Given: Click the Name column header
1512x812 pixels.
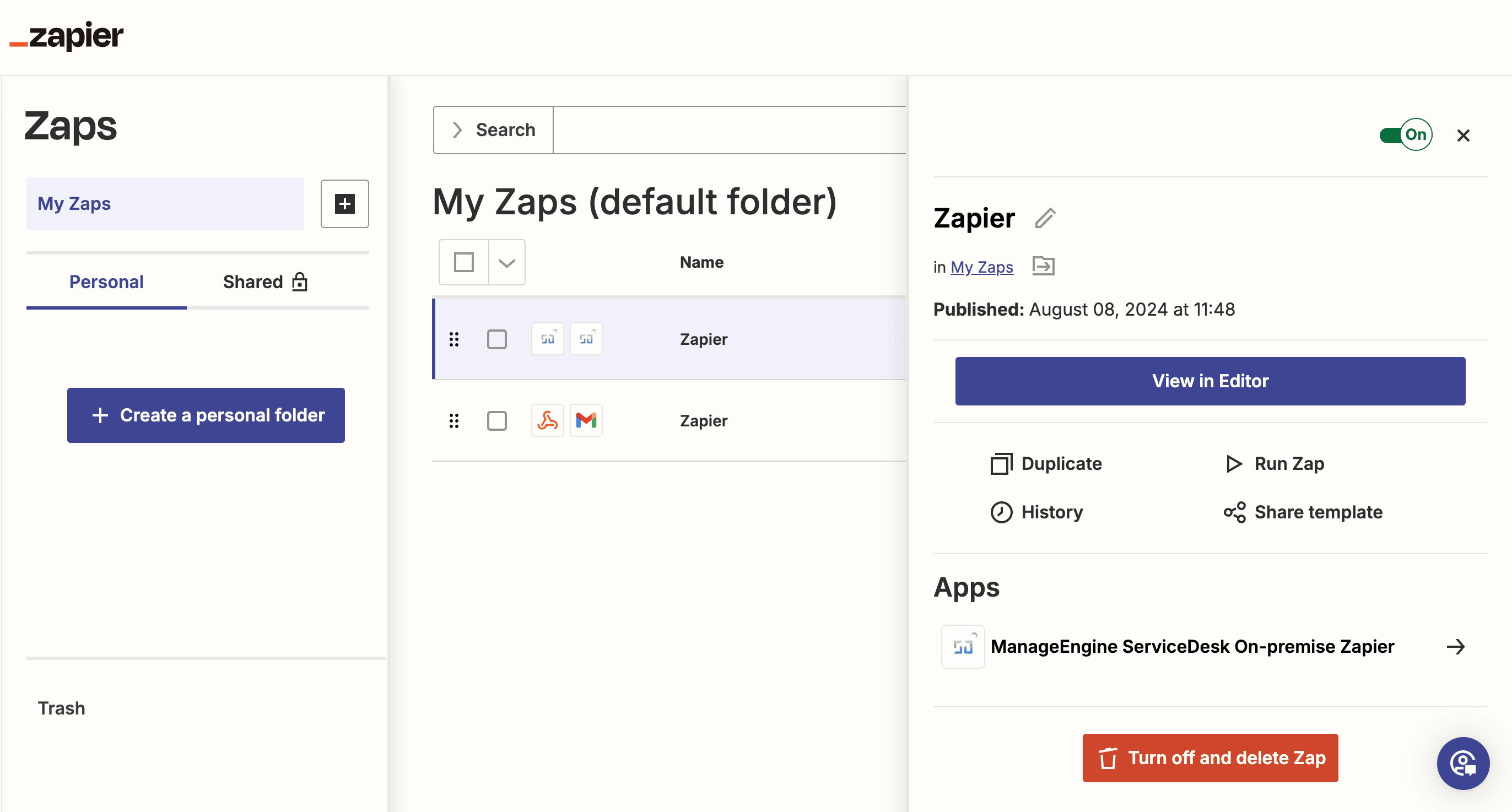Looking at the screenshot, I should pos(701,262).
